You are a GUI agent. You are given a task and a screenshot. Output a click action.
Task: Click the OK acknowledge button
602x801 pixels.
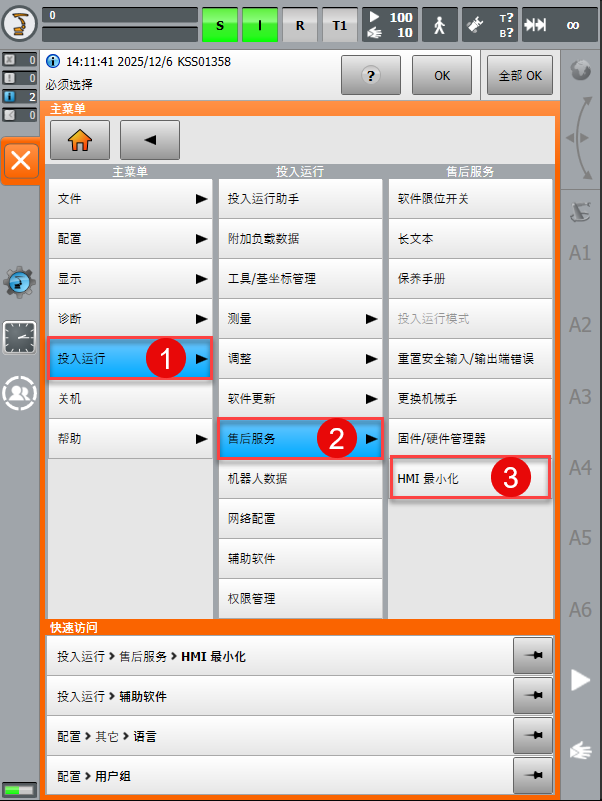(443, 75)
